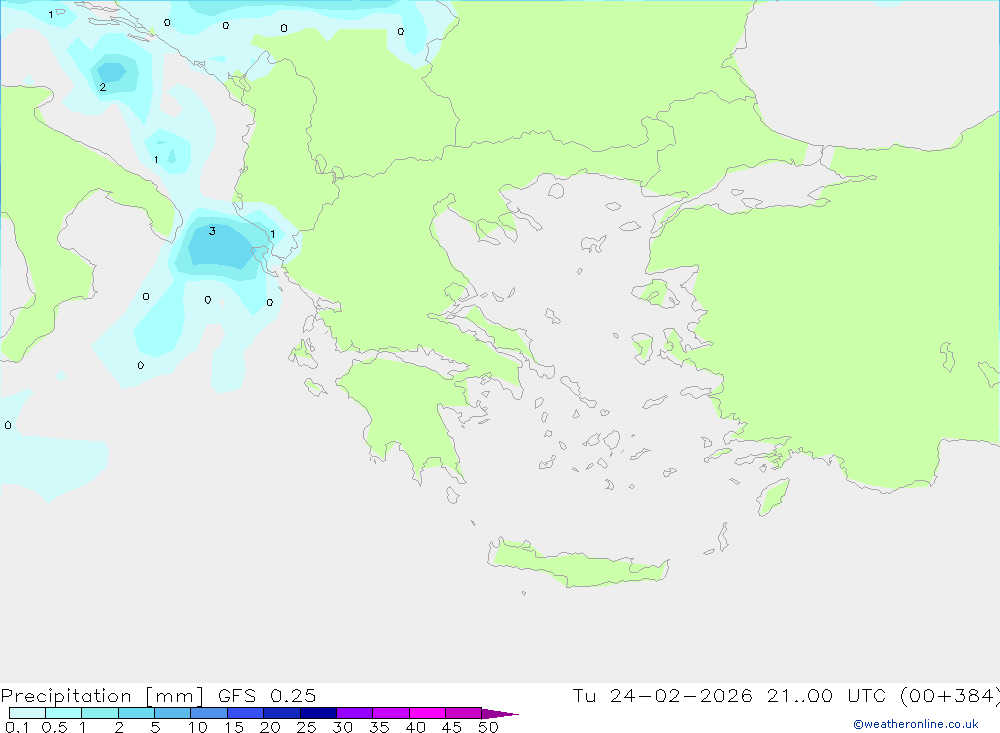Pick the 45 to 50 mm legend swatch
This screenshot has height=733, width=1000.
coord(464,713)
